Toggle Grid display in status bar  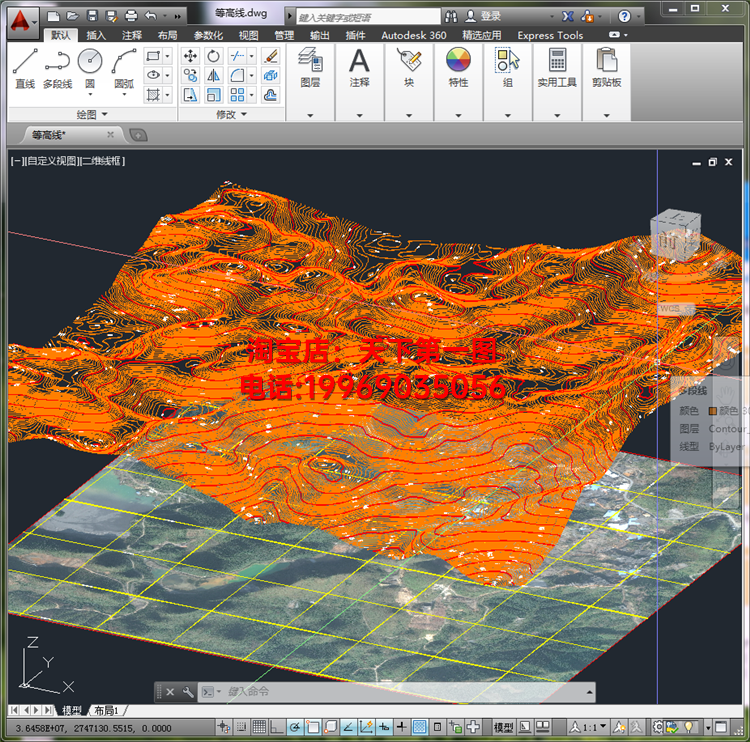click(259, 728)
